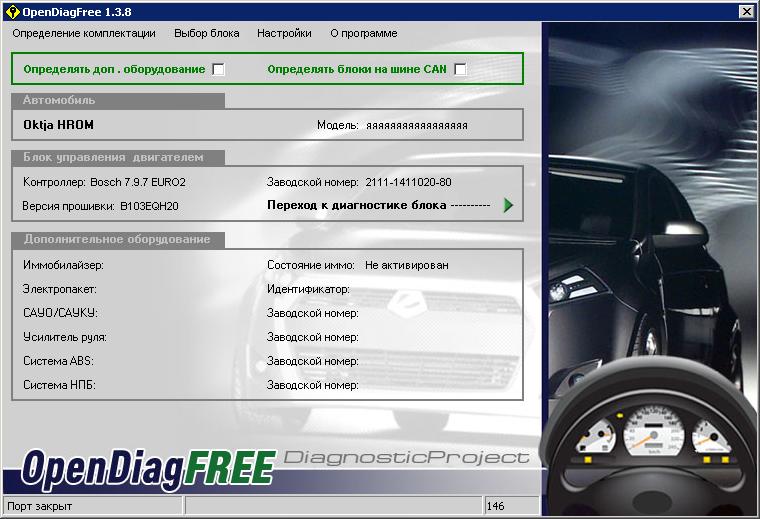The image size is (760, 519).
Task: Click the Идентификатор label
Action: point(308,289)
